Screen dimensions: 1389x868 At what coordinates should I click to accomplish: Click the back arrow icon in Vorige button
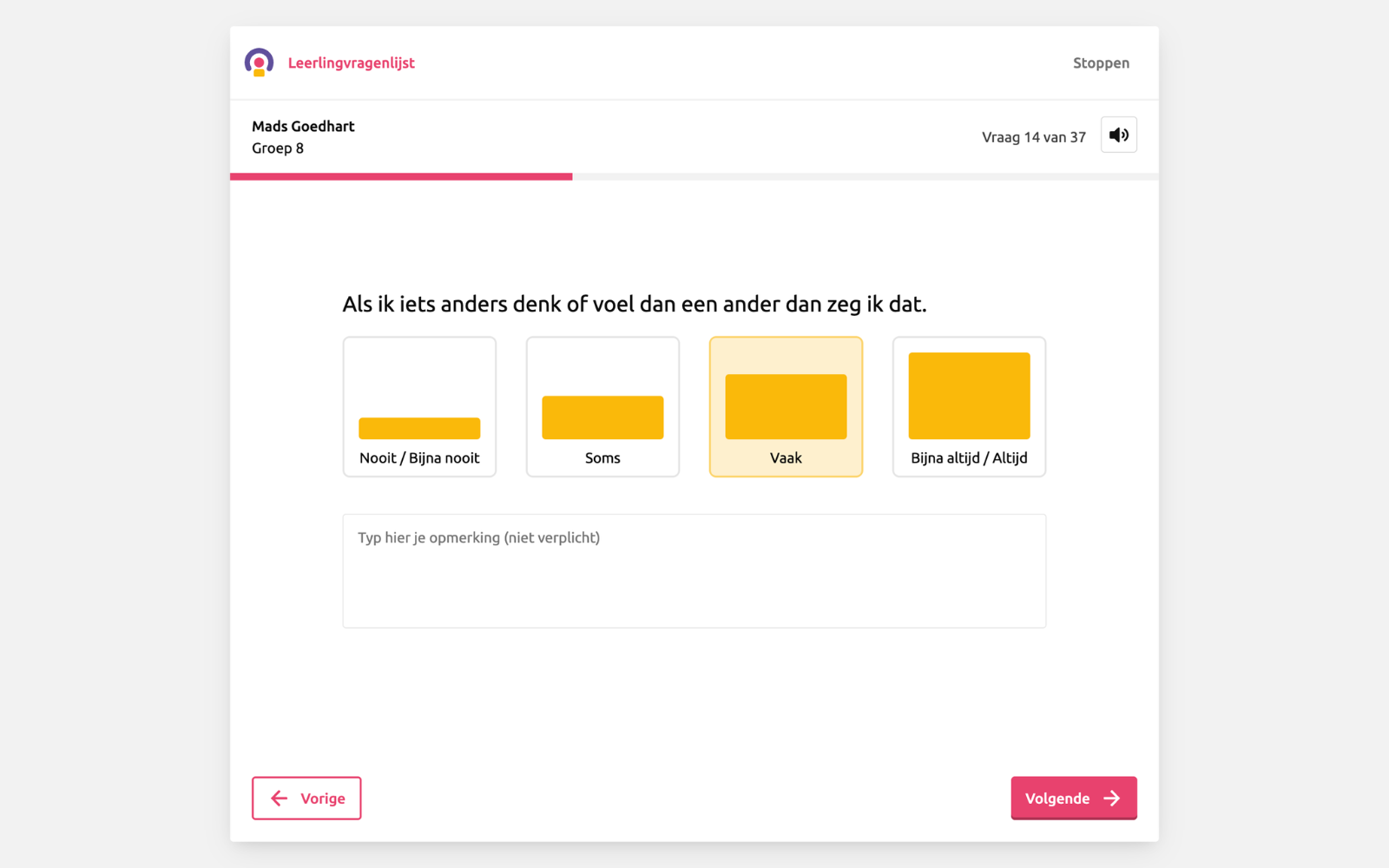point(279,798)
